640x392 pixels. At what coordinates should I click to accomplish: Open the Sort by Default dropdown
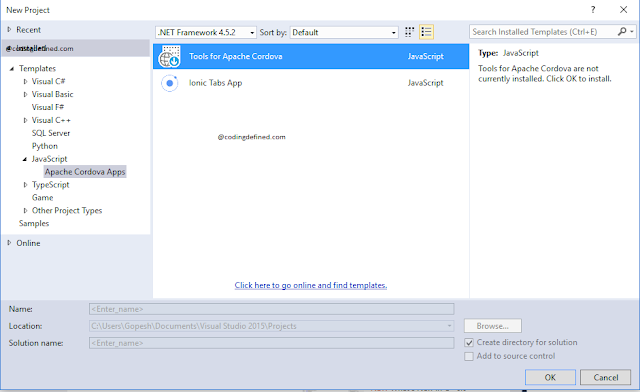(344, 32)
